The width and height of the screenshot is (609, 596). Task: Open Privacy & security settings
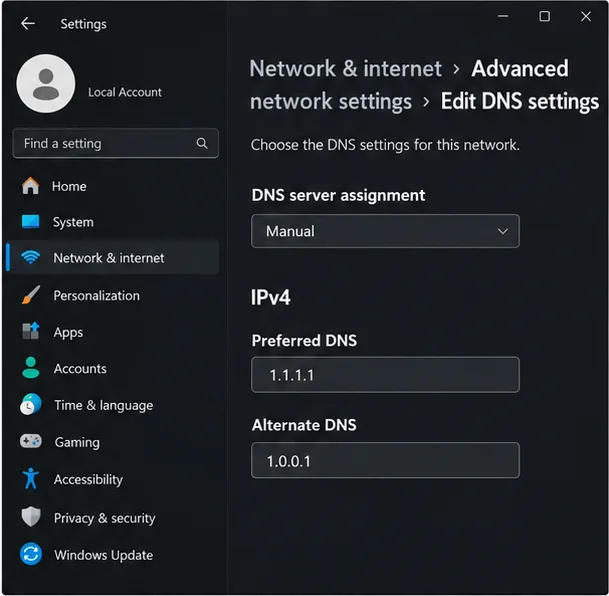click(x=113, y=518)
